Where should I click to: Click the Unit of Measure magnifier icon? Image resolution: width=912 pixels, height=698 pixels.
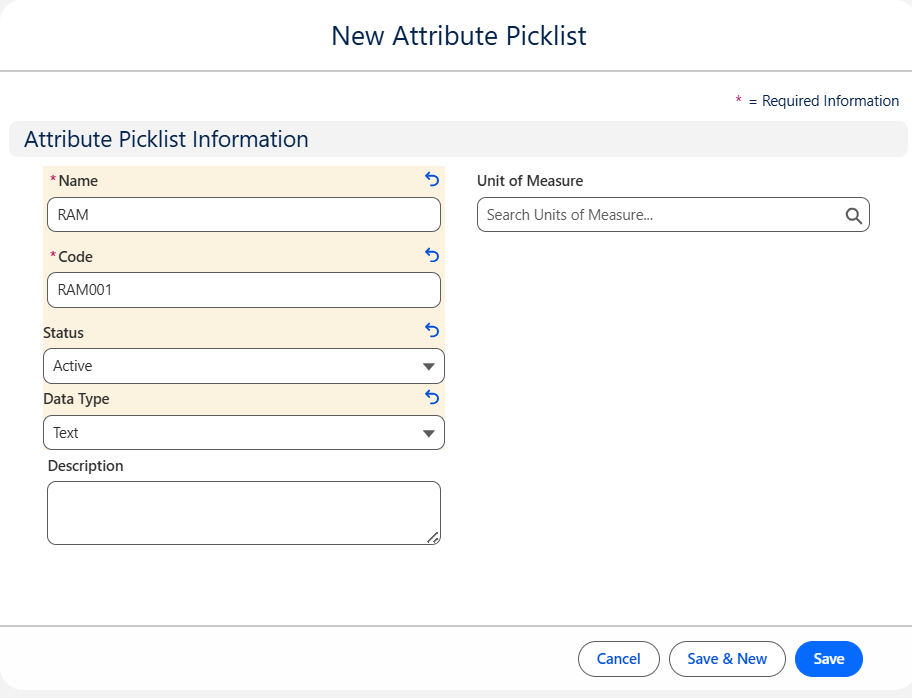point(853,215)
